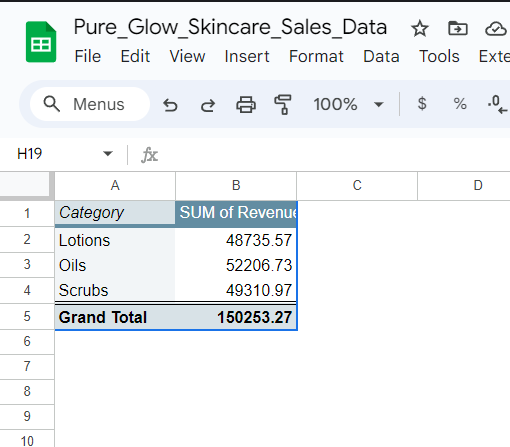Select row 9 header
Image resolution: width=510 pixels, height=447 pixels.
coord(27,417)
